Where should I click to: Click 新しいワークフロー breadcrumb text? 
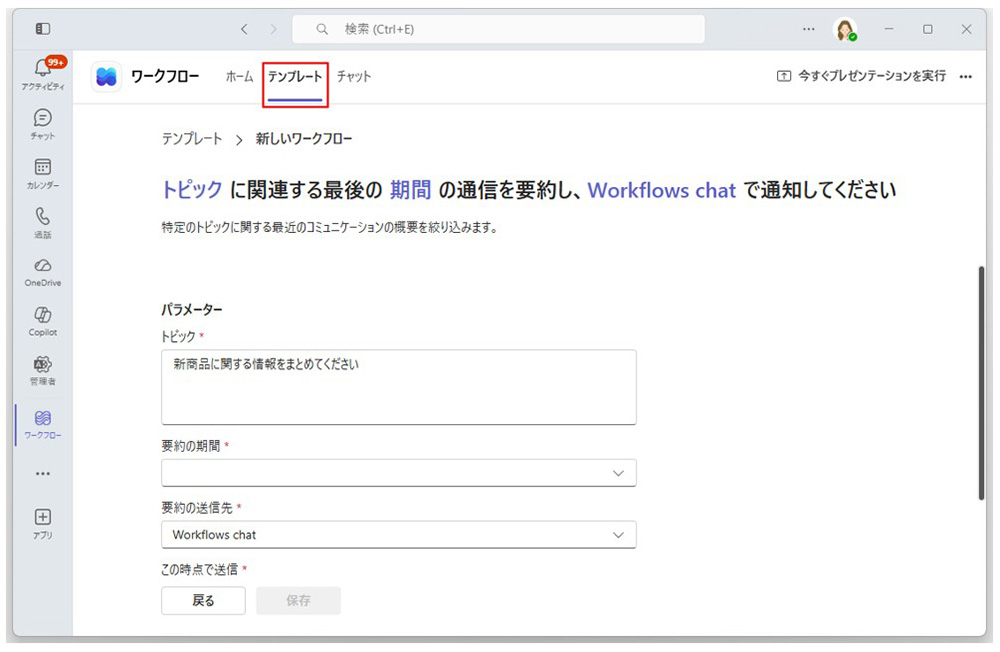[304, 139]
